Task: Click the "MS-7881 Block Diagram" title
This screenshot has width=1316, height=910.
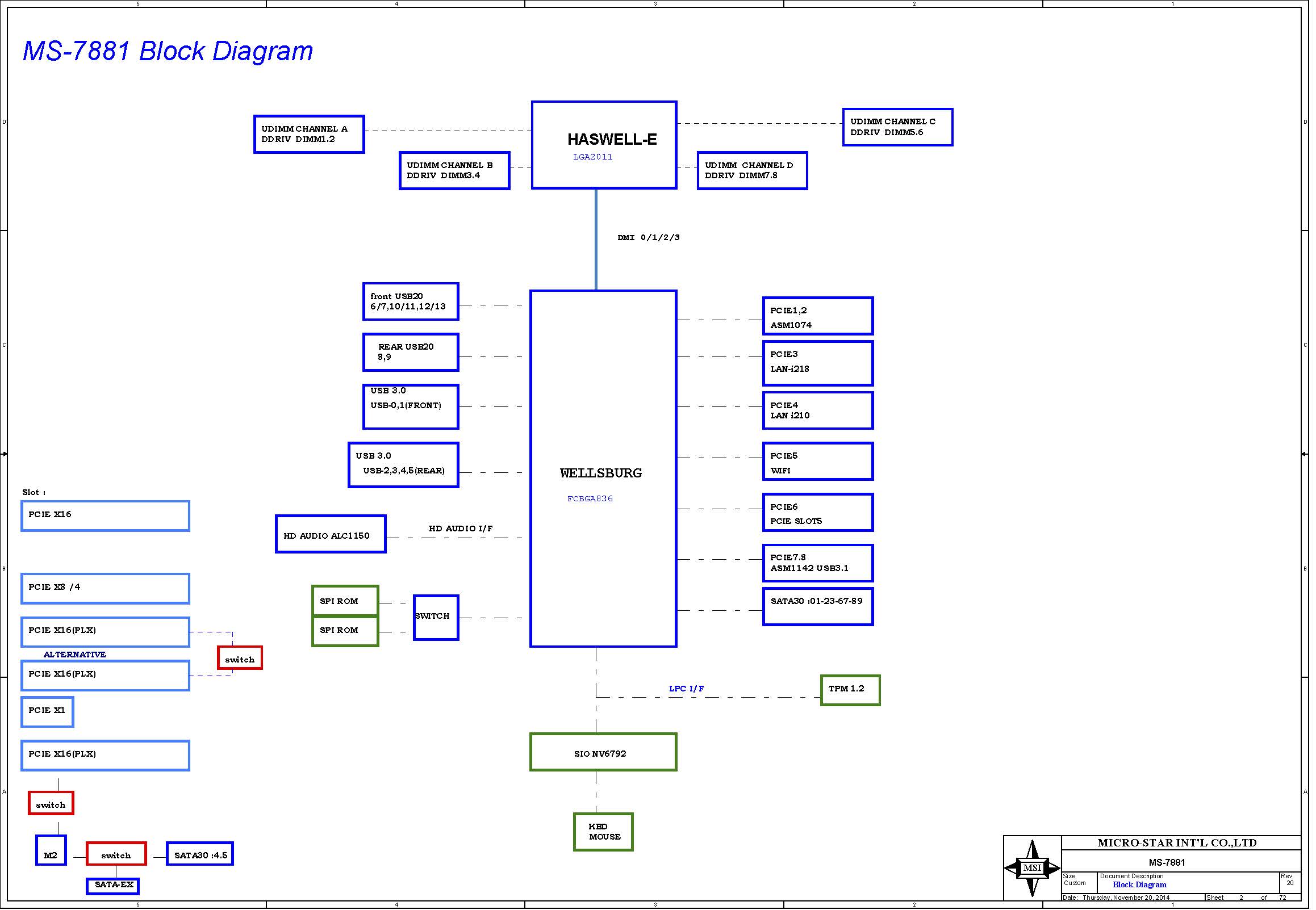Action: coord(168,51)
